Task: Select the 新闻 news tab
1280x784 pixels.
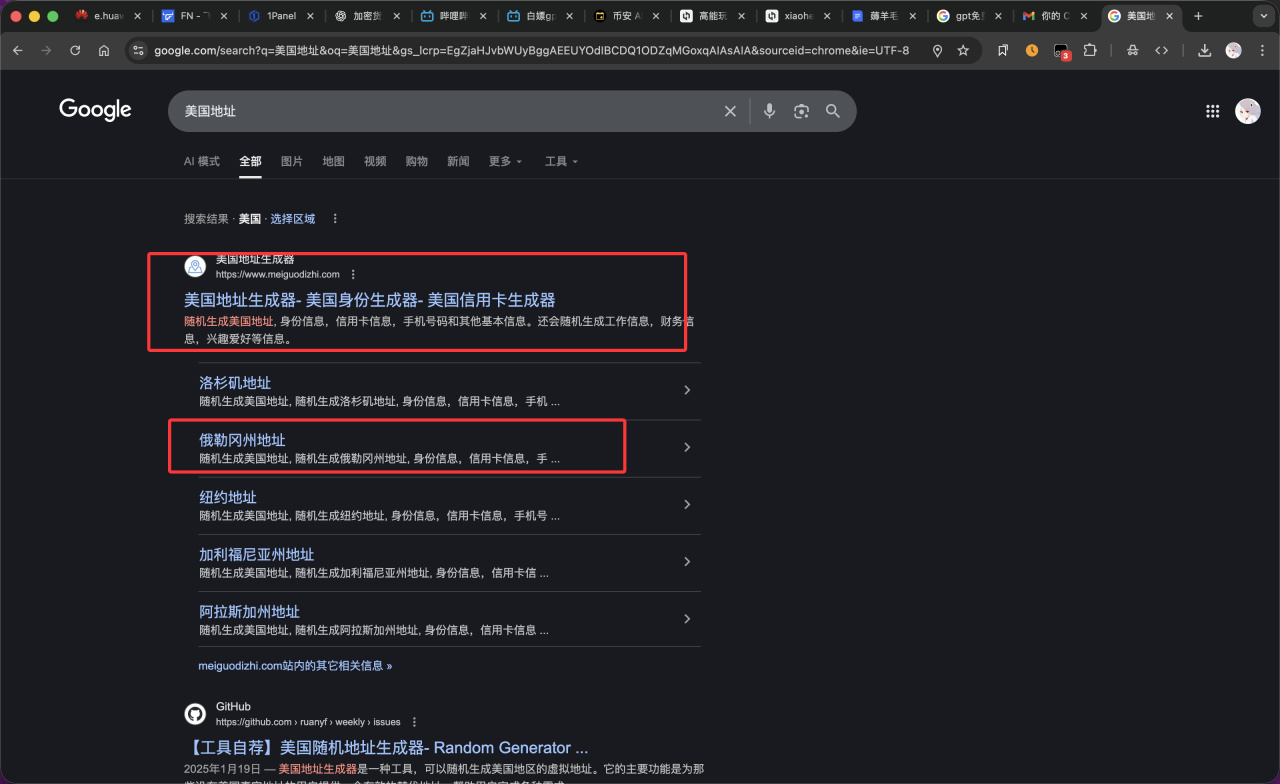Action: [458, 161]
